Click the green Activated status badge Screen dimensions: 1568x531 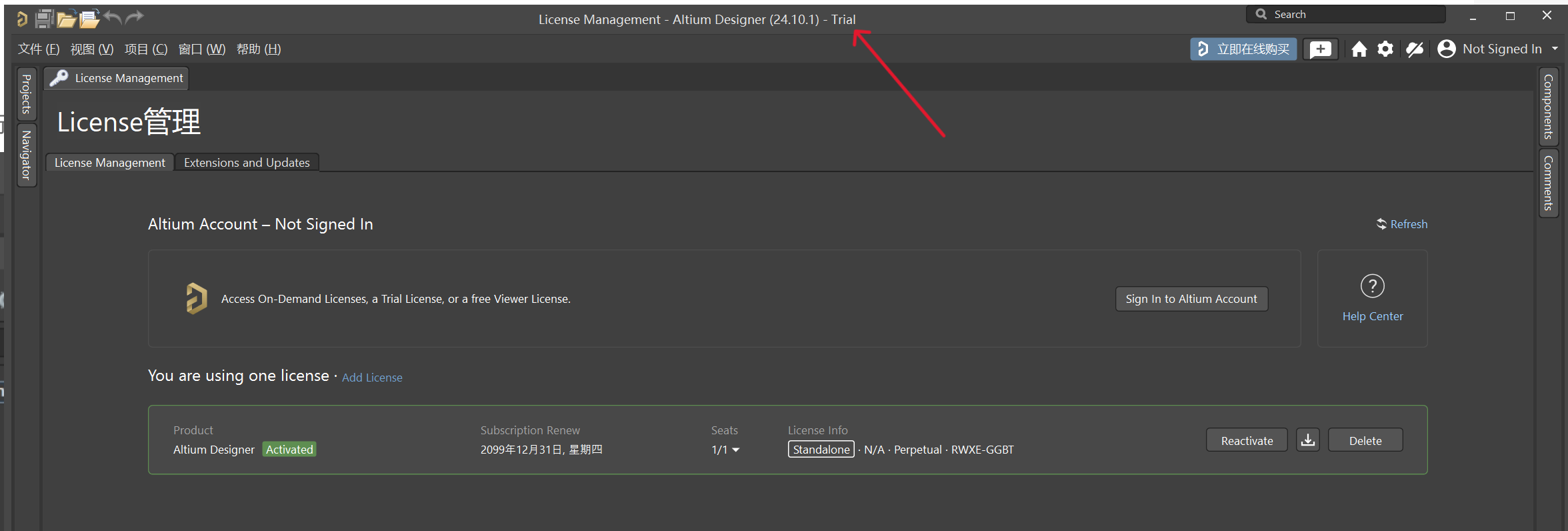[x=289, y=450]
